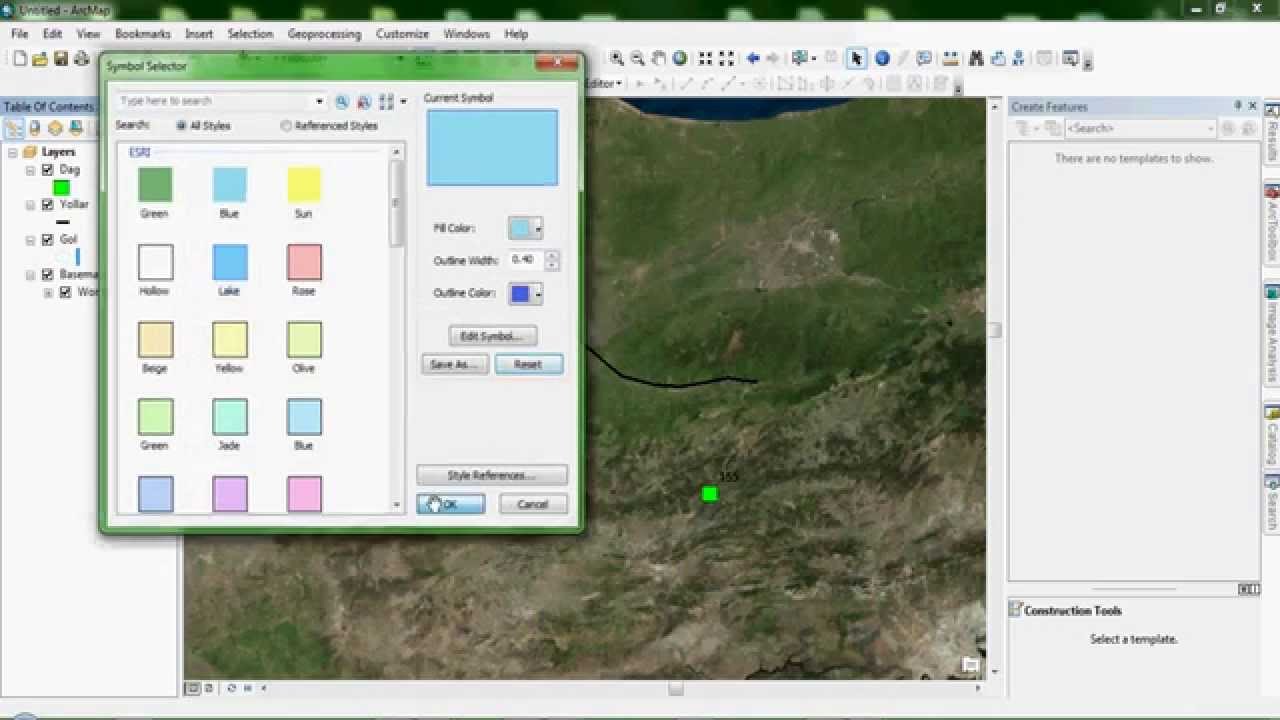Uncheck the Dag layer
The image size is (1280, 720).
(x=47, y=170)
